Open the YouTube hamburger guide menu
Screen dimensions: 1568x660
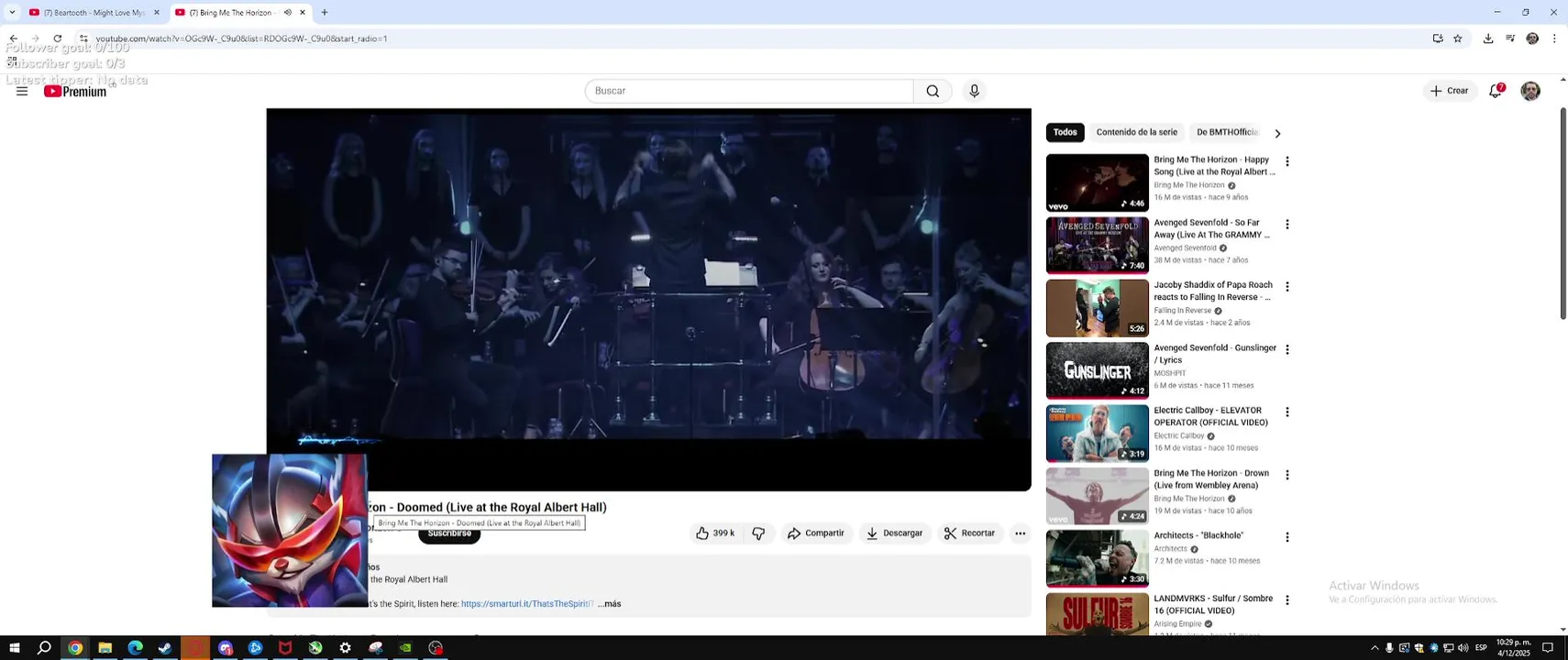[x=22, y=91]
